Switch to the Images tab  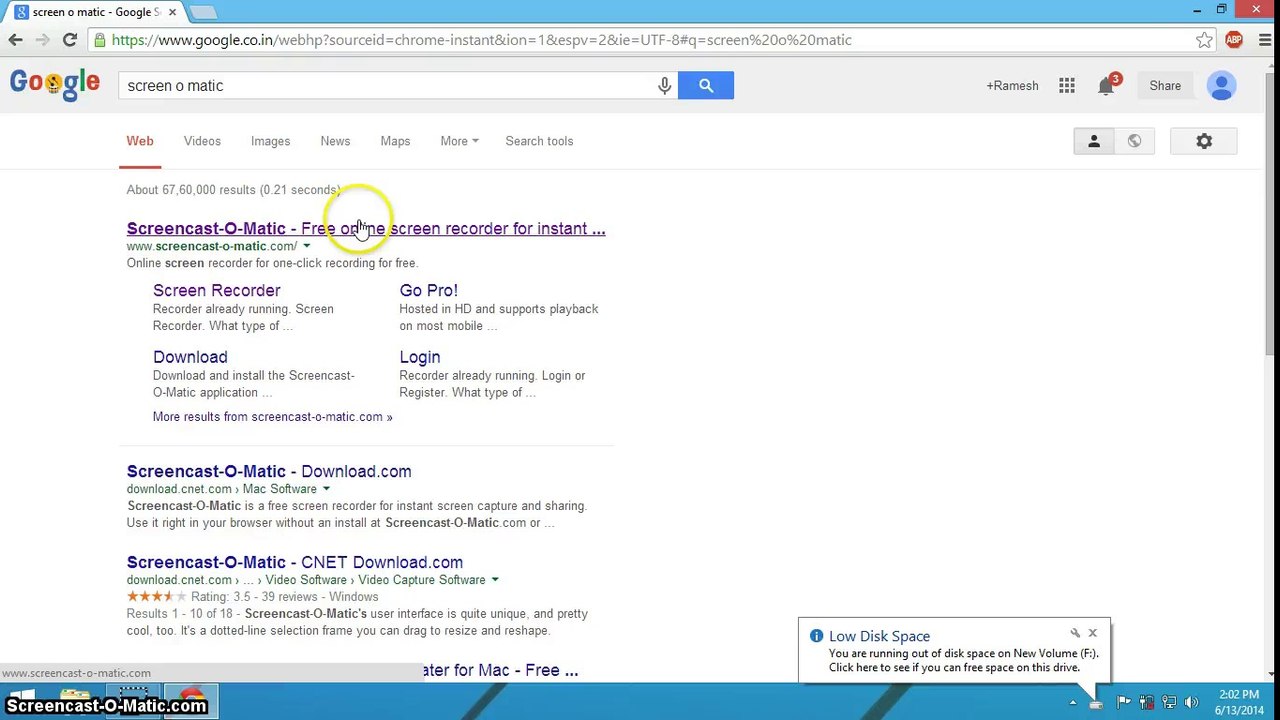[x=270, y=141]
